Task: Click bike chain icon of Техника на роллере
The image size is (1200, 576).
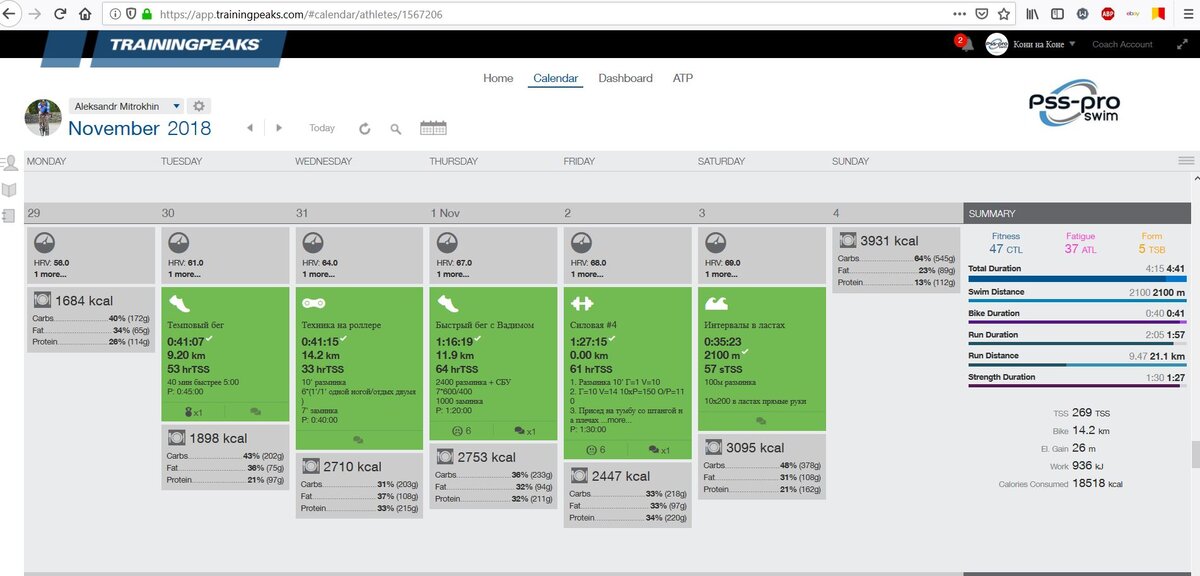Action: click(312, 303)
